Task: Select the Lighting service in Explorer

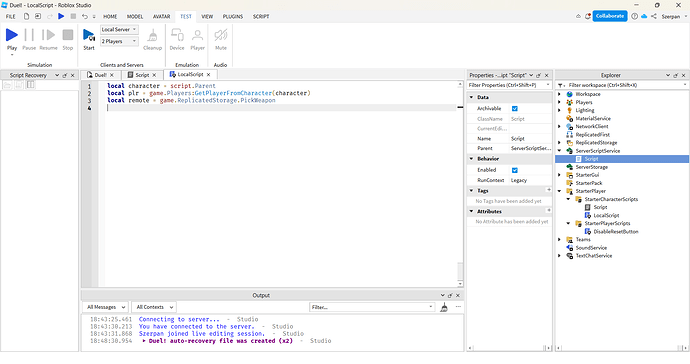Action: pyautogui.click(x=584, y=110)
